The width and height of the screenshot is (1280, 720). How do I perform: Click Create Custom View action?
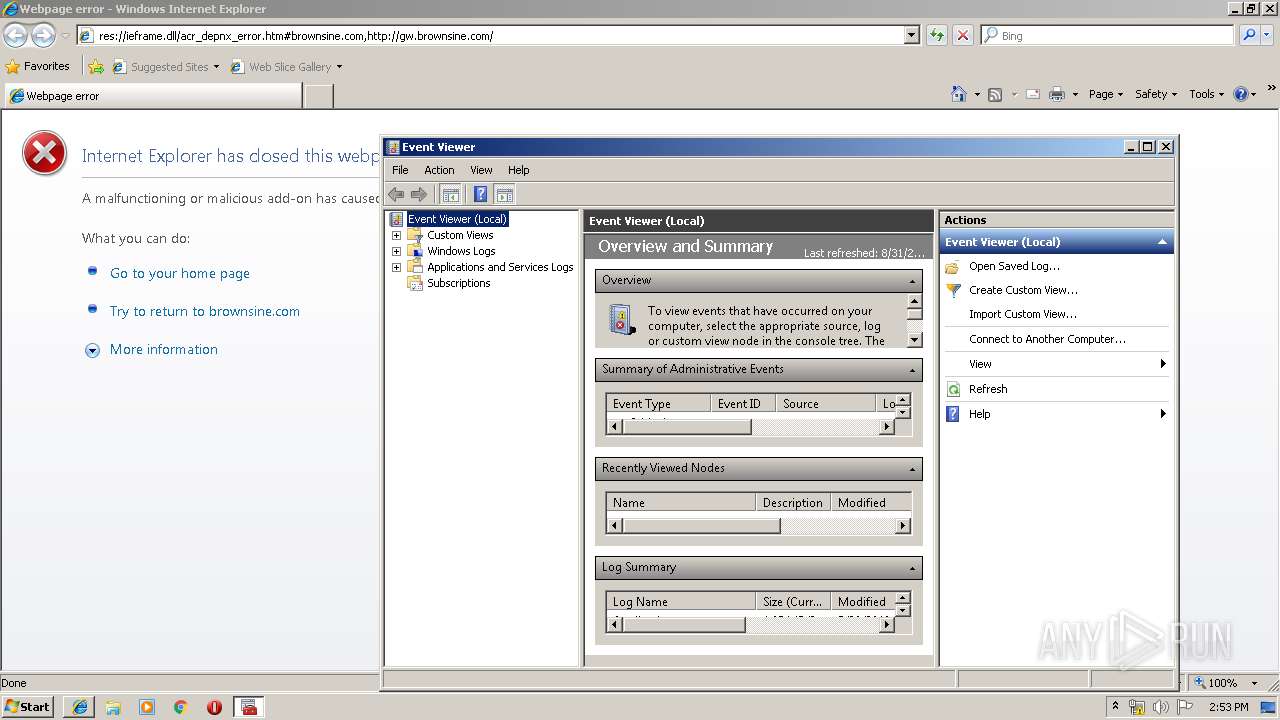pyautogui.click(x=1023, y=290)
